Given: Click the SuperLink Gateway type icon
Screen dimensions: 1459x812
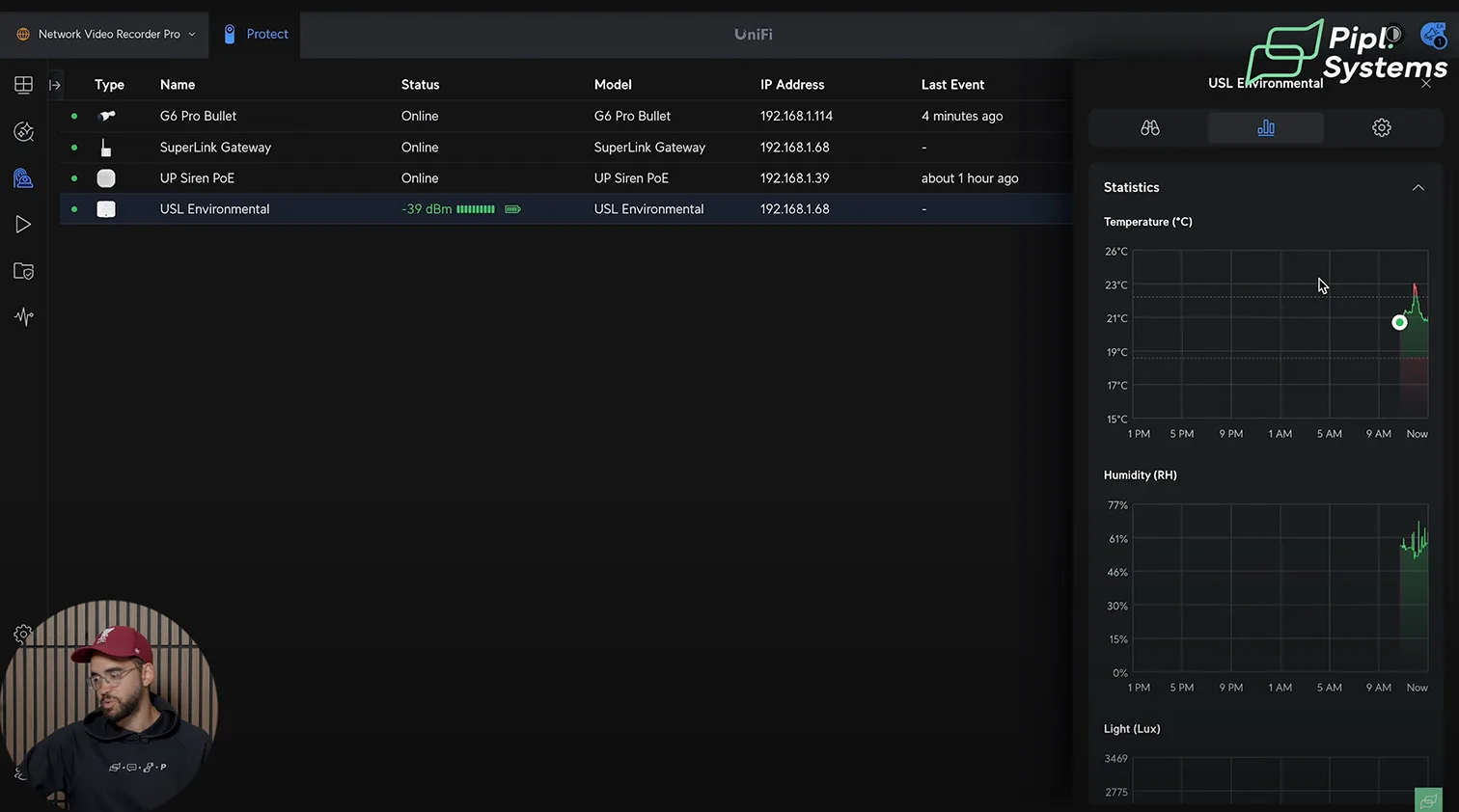Looking at the screenshot, I should coord(106,148).
